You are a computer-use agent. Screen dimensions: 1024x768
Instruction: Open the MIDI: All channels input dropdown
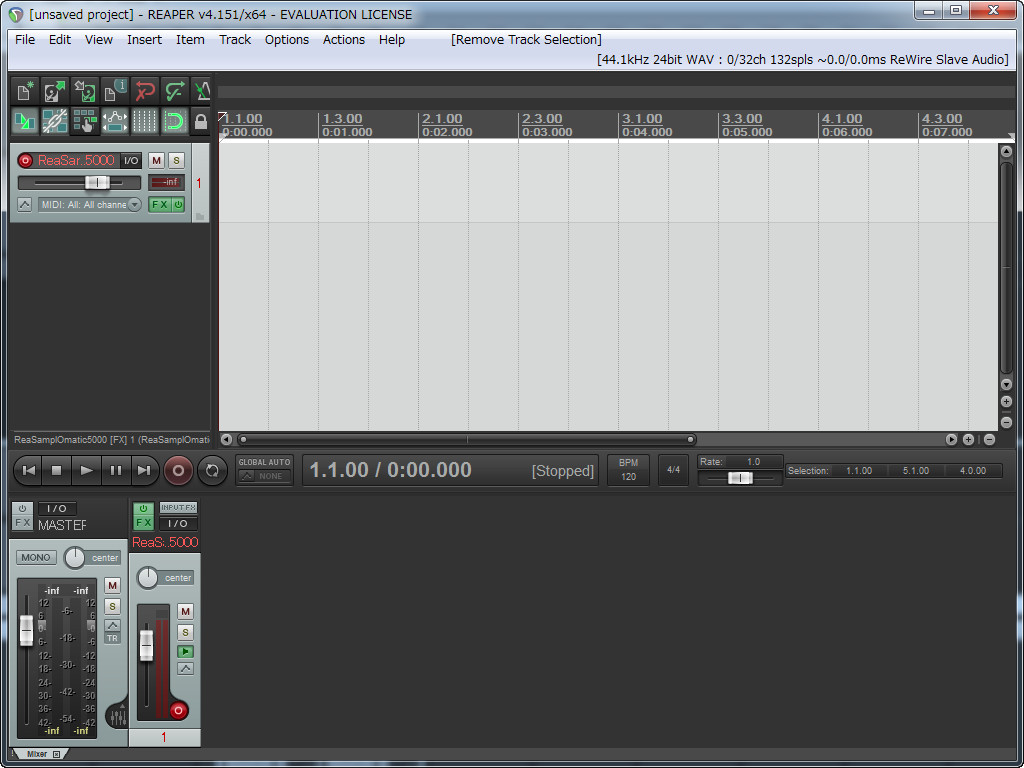(89, 204)
